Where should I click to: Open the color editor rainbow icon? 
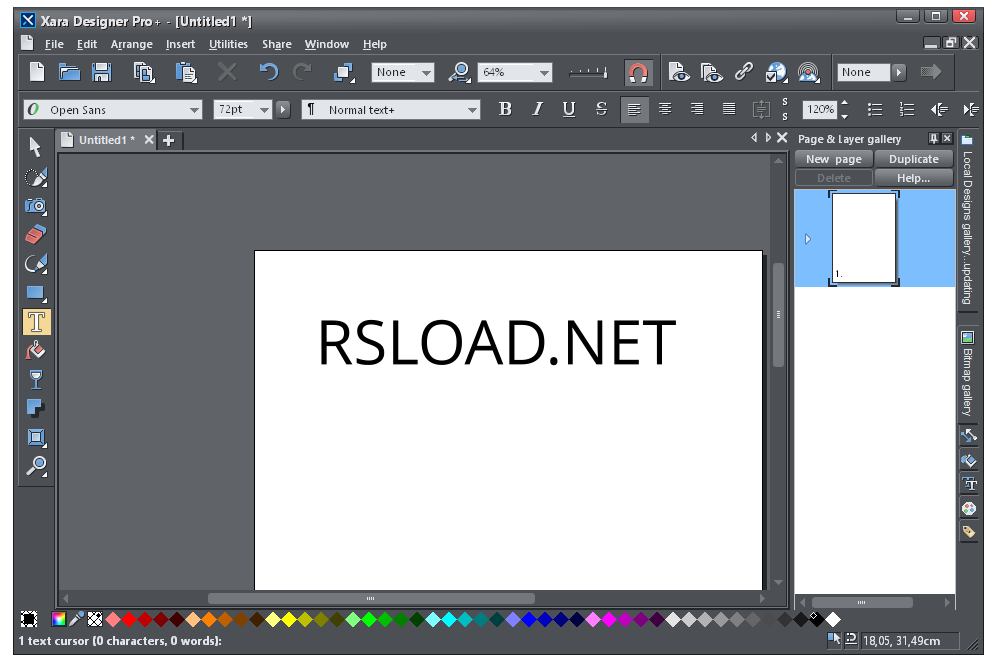click(58, 619)
